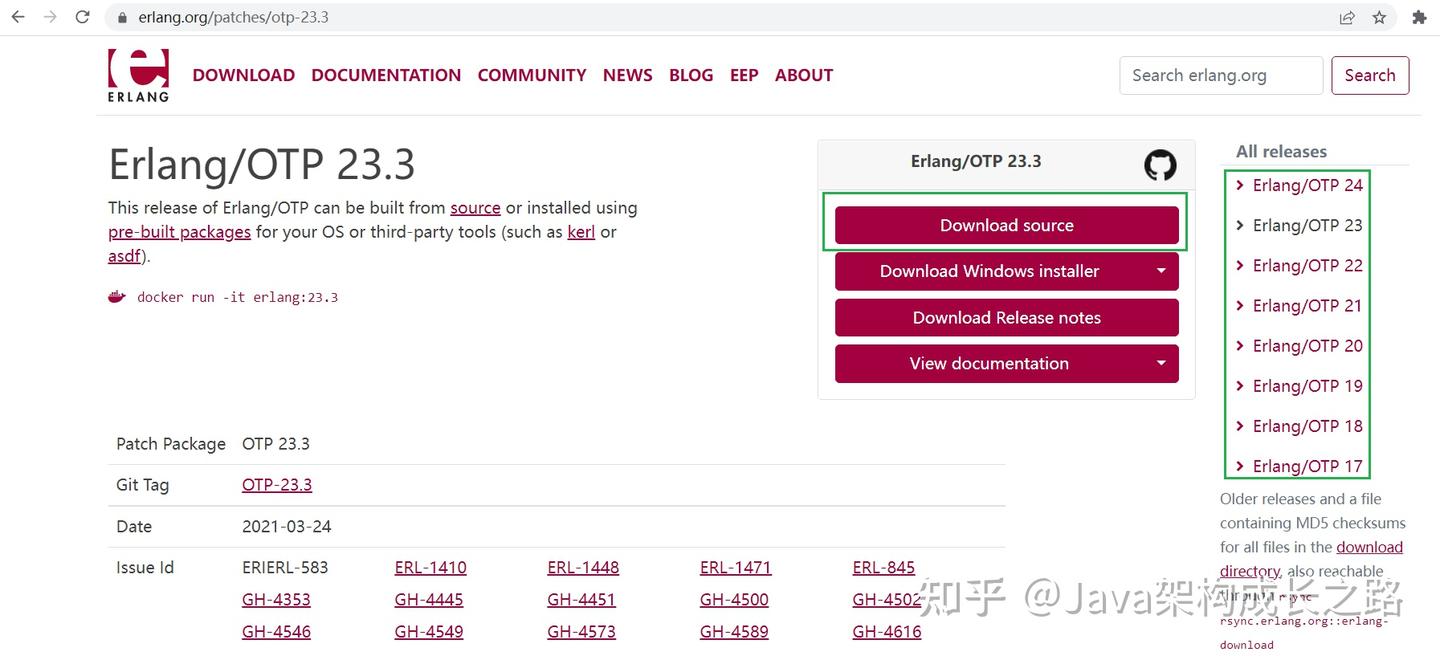
Task: Click the Erlang logo
Action: (138, 75)
